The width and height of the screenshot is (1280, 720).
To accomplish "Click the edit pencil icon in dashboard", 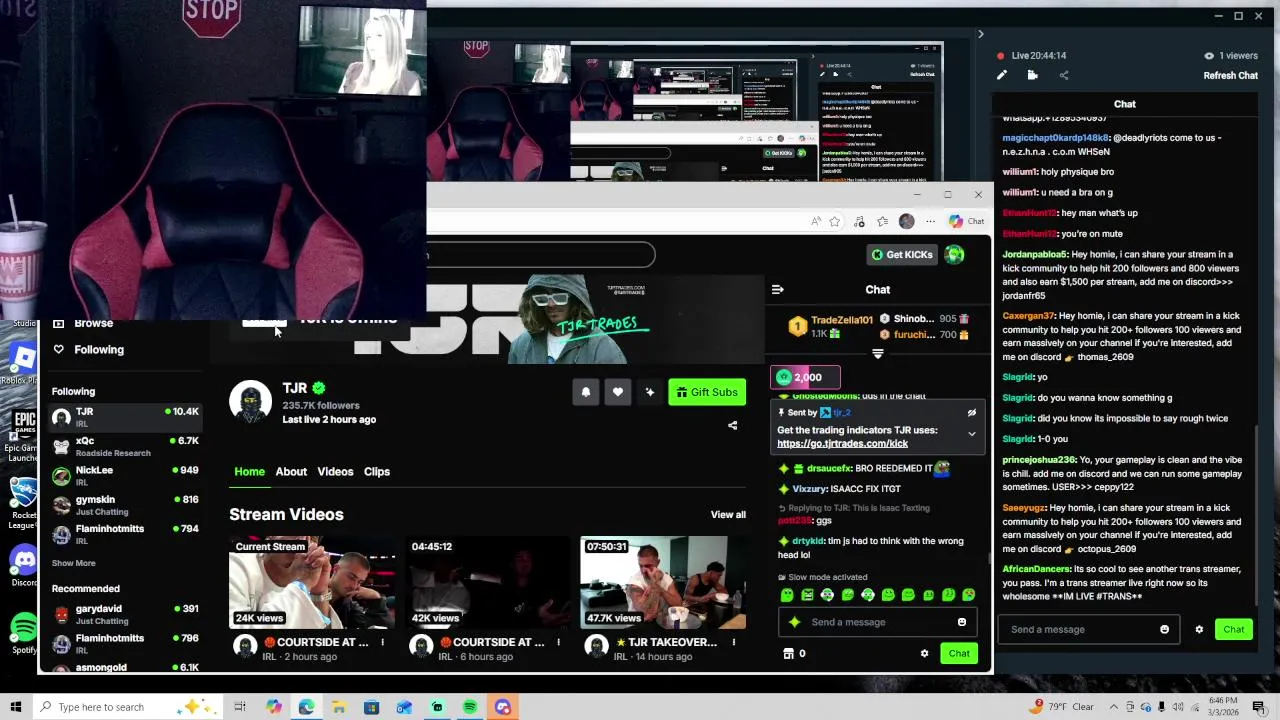I will [x=1002, y=75].
